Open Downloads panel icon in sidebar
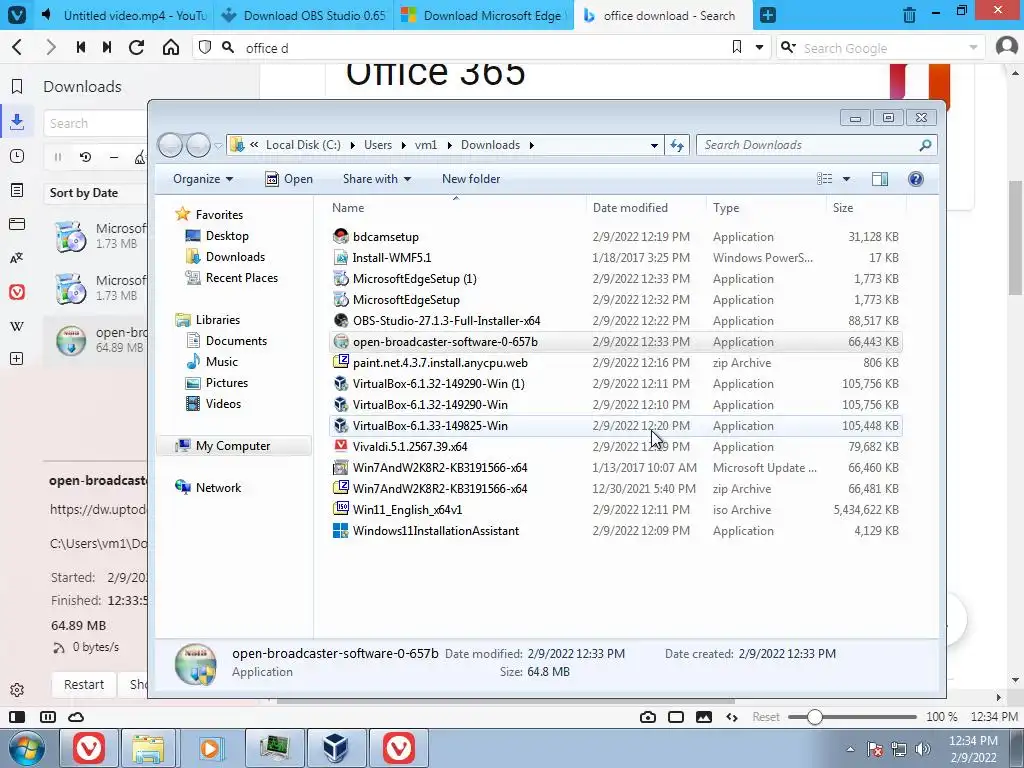 [17, 121]
